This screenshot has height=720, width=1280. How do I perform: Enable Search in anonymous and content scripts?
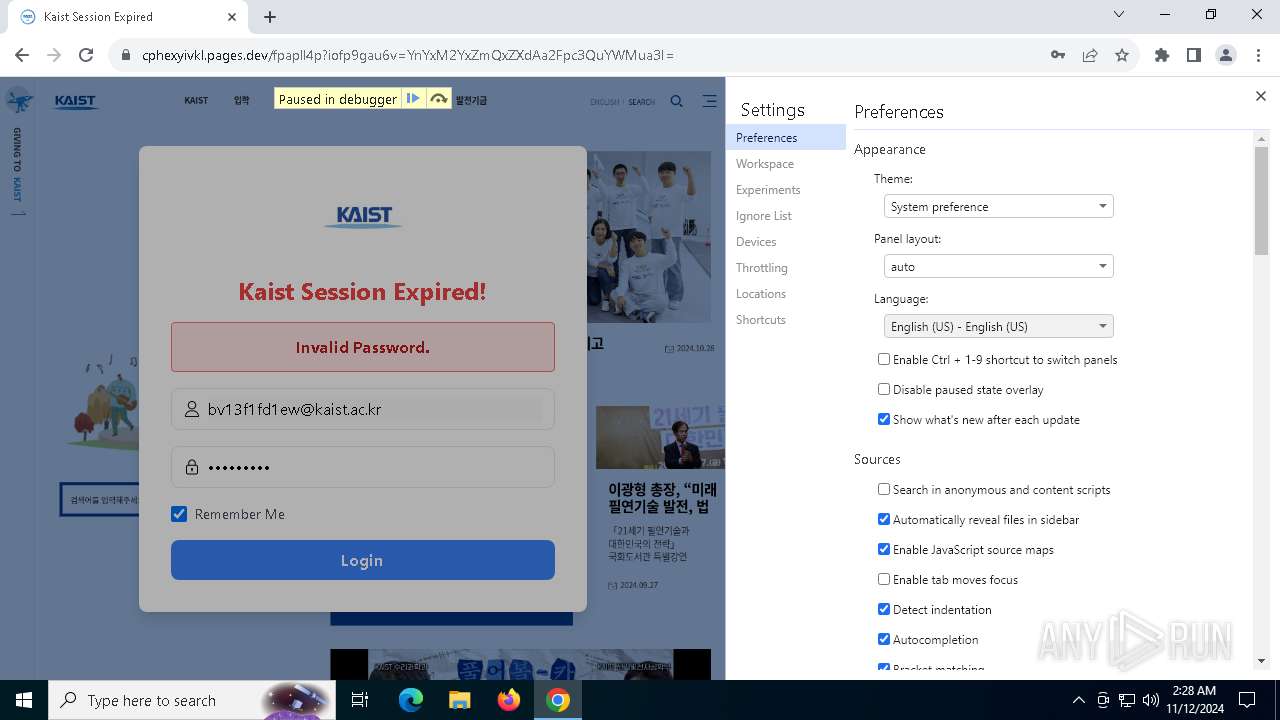(884, 489)
